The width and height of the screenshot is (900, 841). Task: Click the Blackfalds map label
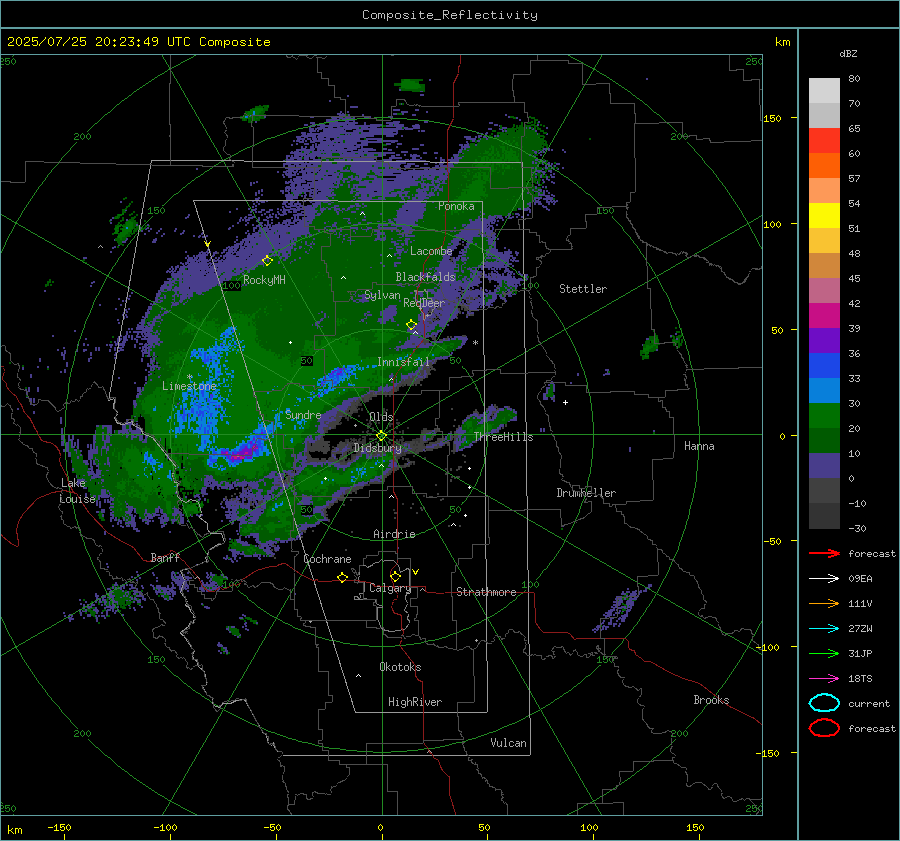[x=425, y=277]
